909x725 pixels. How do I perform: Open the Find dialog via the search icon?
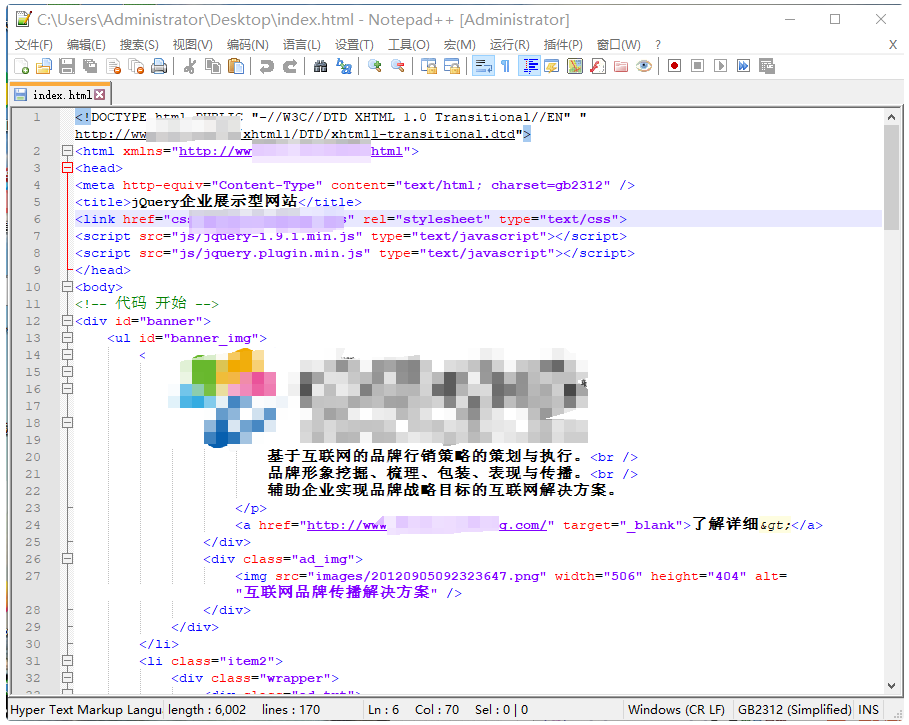318,66
